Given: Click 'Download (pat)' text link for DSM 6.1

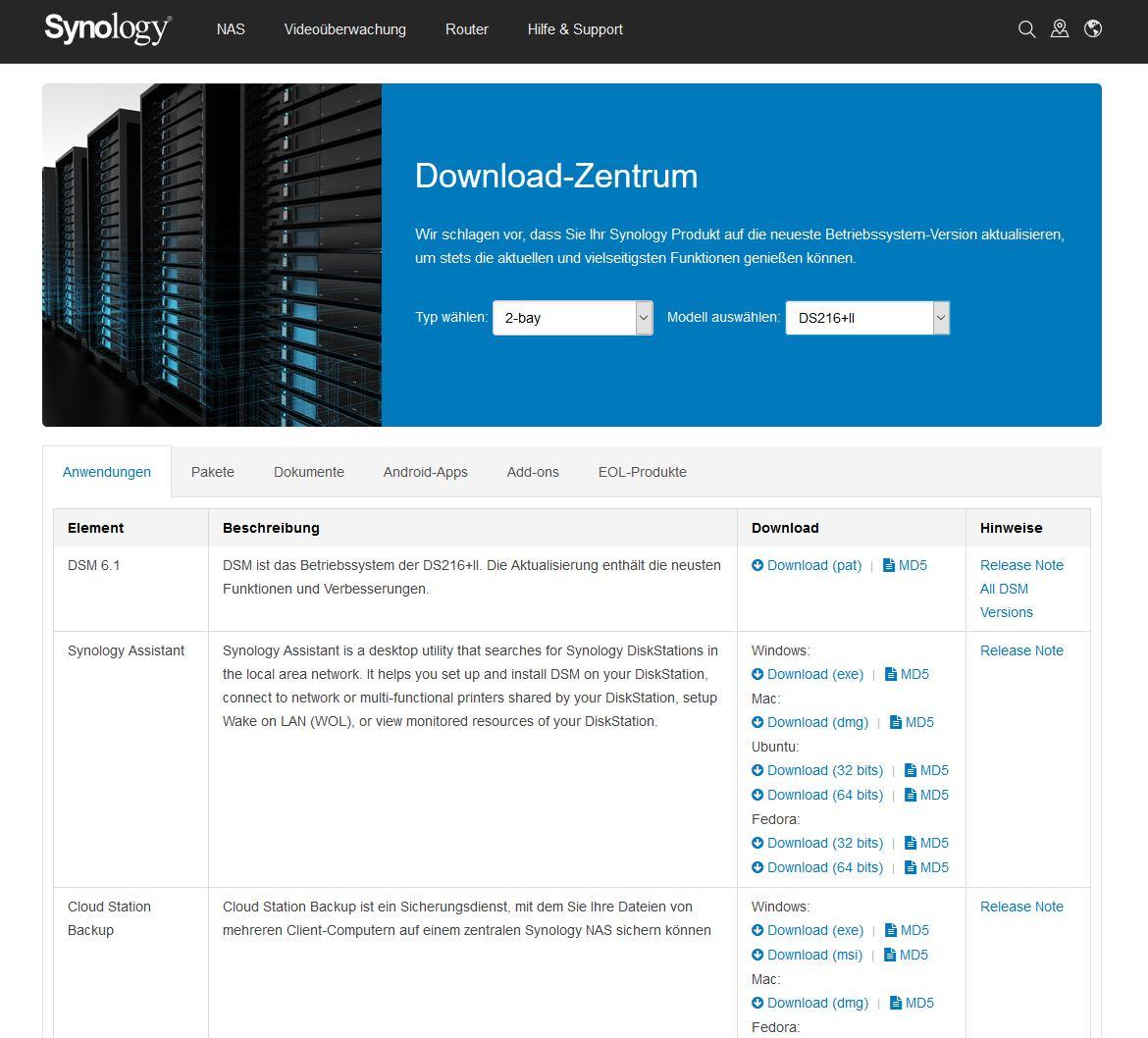Looking at the screenshot, I should tap(814, 565).
